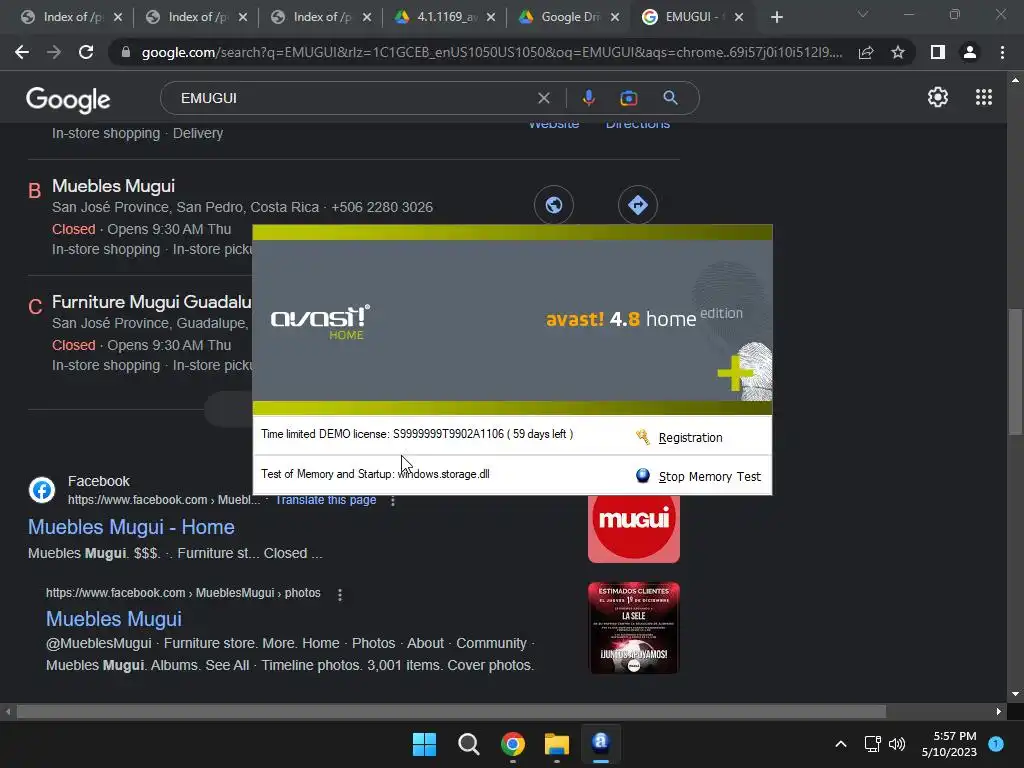Image resolution: width=1024 pixels, height=768 pixels.
Task: Get directions to Muebles Mugui
Action: (x=637, y=205)
